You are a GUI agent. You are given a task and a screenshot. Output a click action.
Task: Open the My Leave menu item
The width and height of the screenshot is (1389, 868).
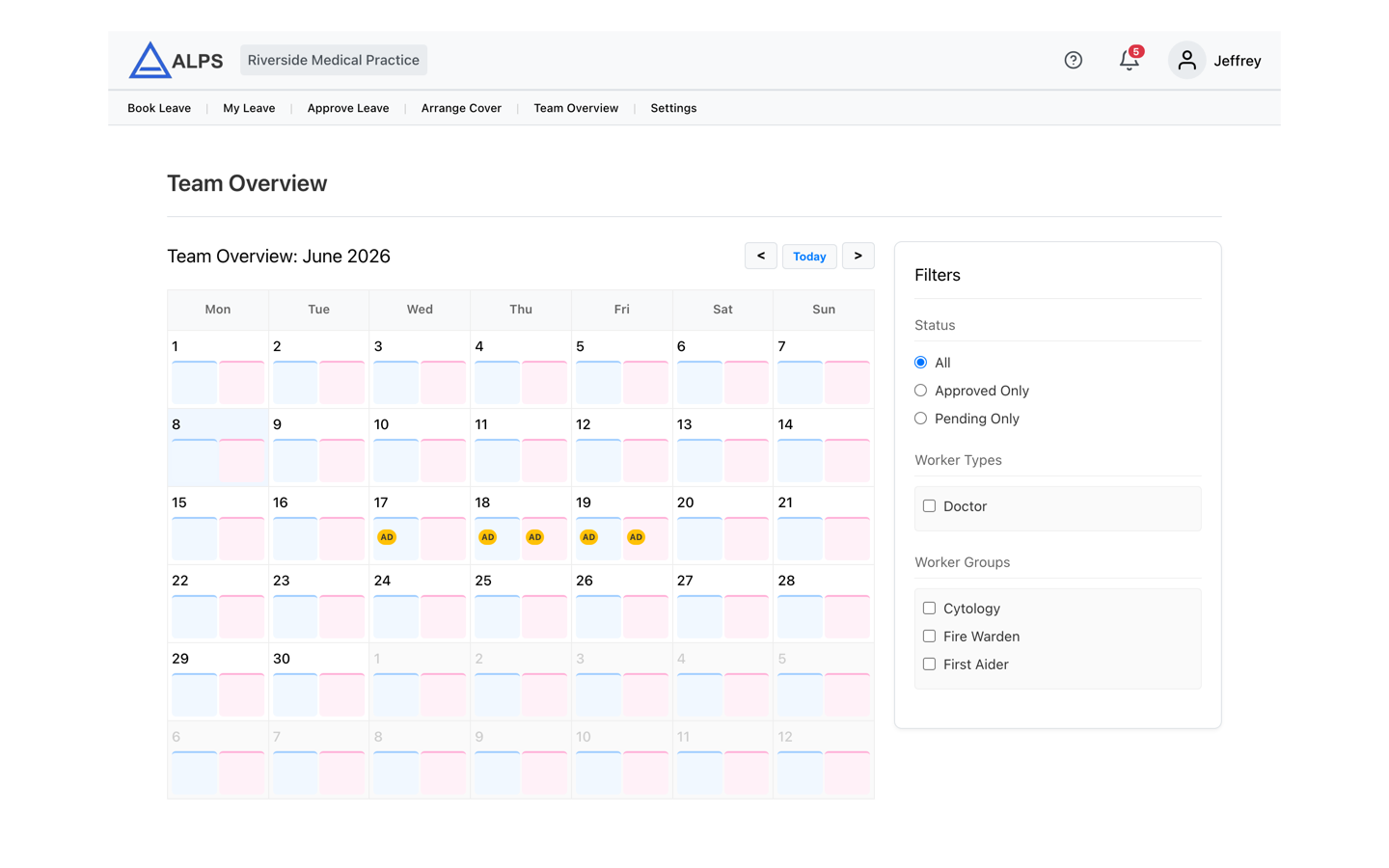tap(249, 108)
